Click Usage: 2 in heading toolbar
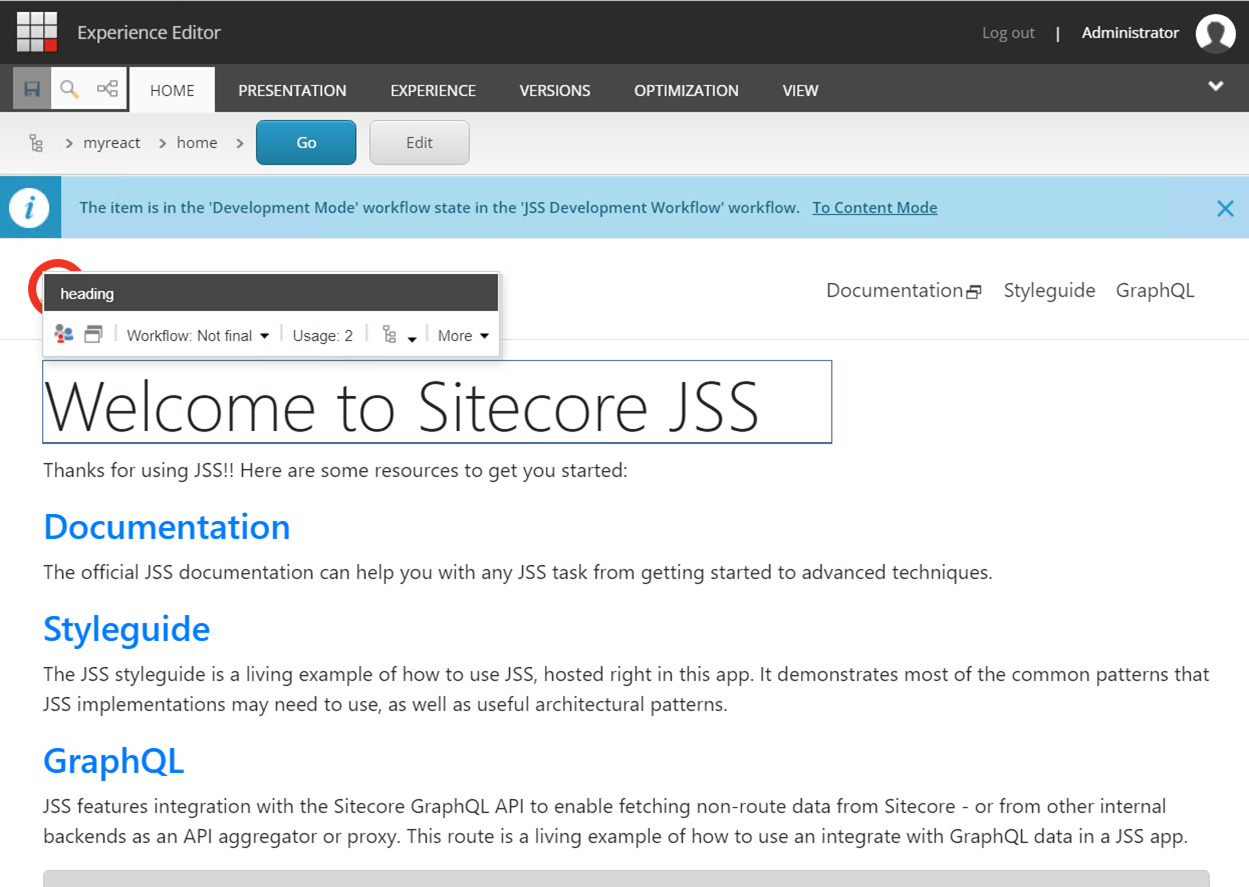1249x887 pixels. 323,336
